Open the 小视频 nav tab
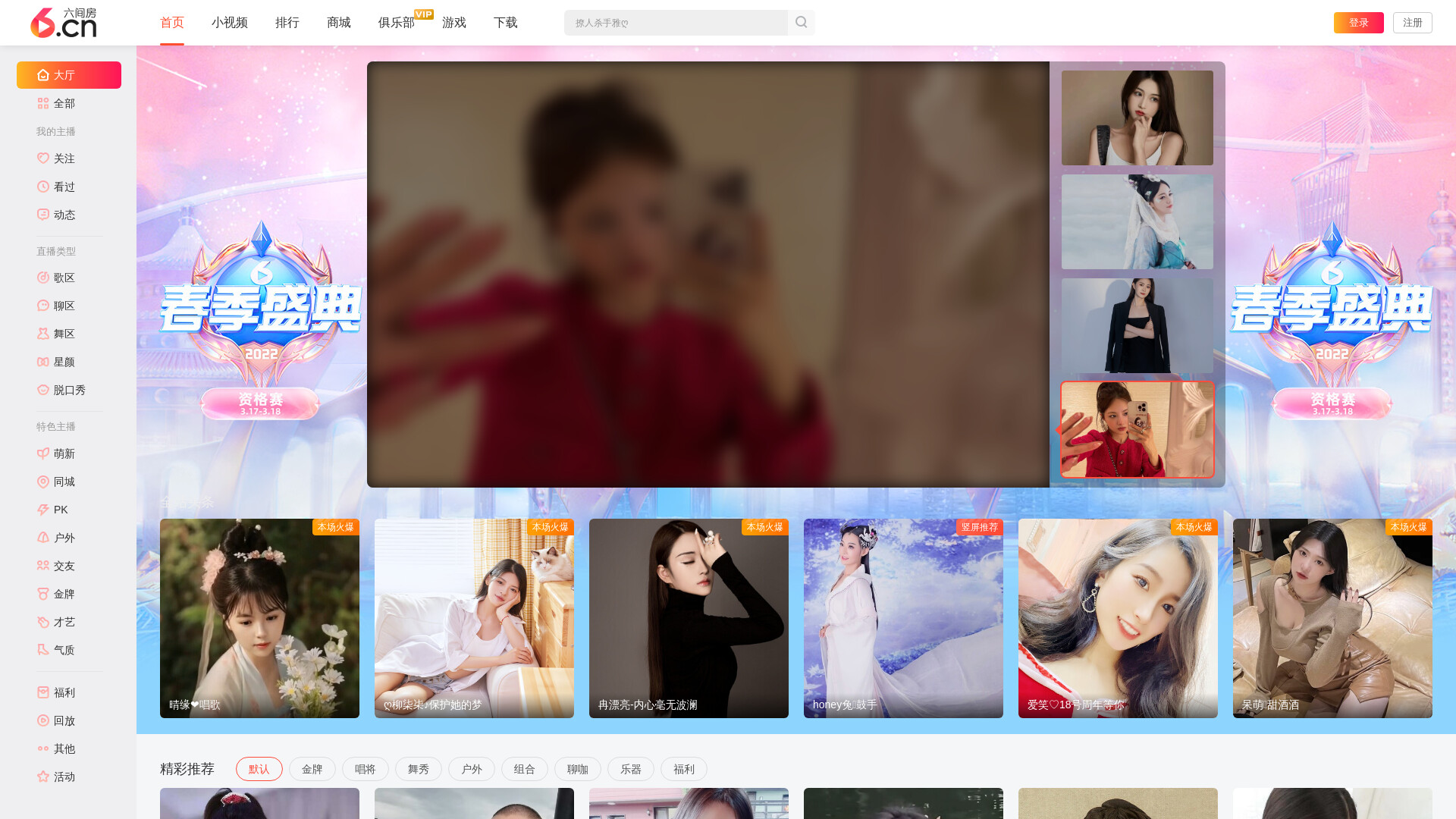The height and width of the screenshot is (819, 1456). coord(230,23)
